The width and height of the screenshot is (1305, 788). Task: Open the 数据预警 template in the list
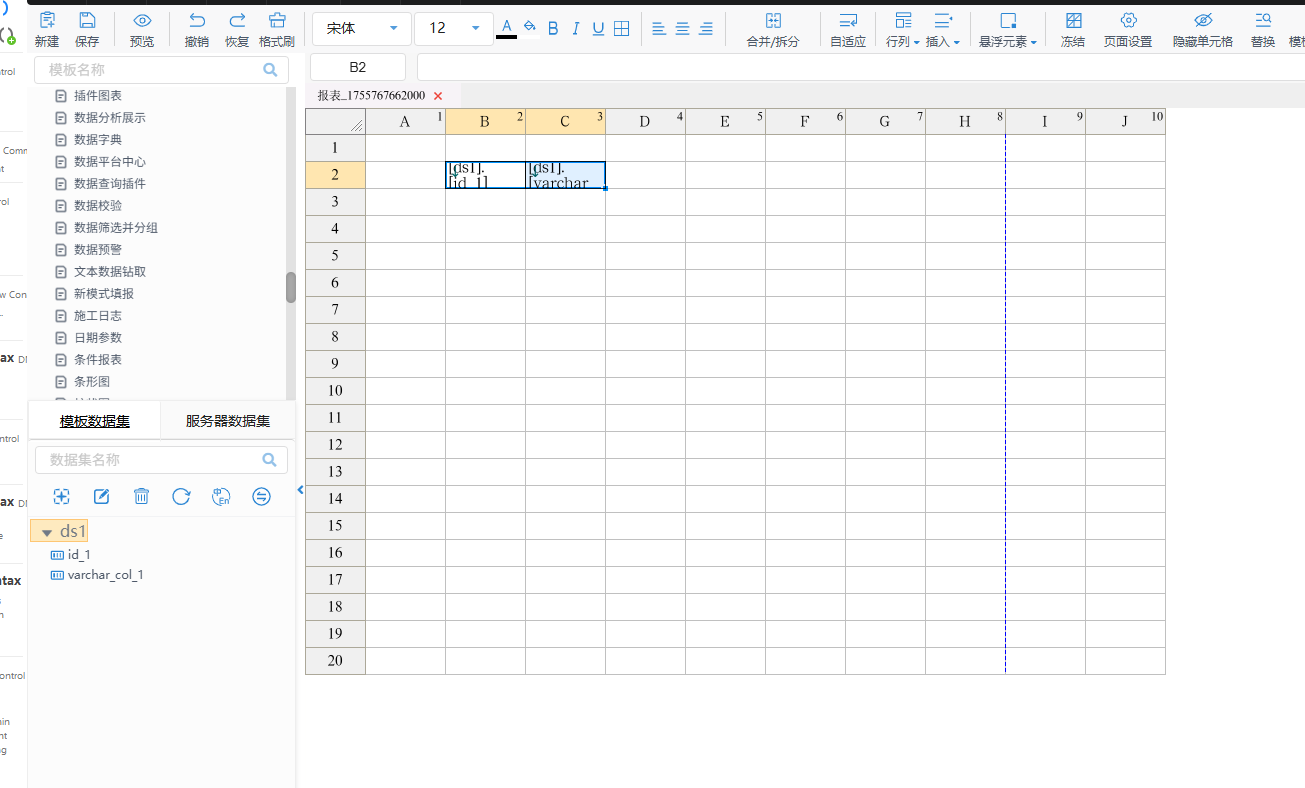pos(98,250)
